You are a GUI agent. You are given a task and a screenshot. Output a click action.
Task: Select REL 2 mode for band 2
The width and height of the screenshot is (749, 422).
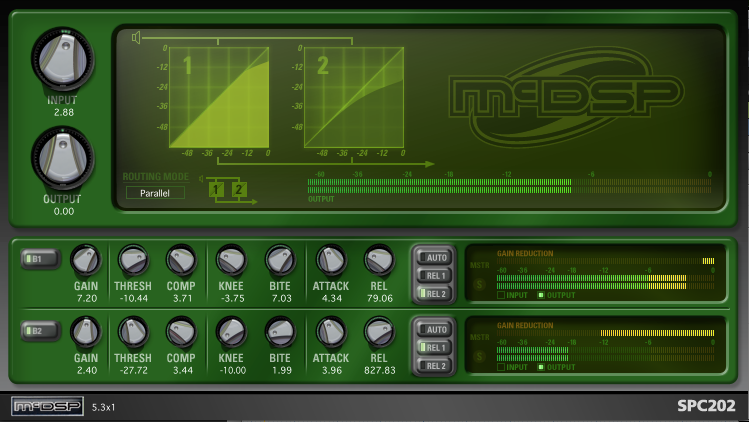tap(434, 366)
